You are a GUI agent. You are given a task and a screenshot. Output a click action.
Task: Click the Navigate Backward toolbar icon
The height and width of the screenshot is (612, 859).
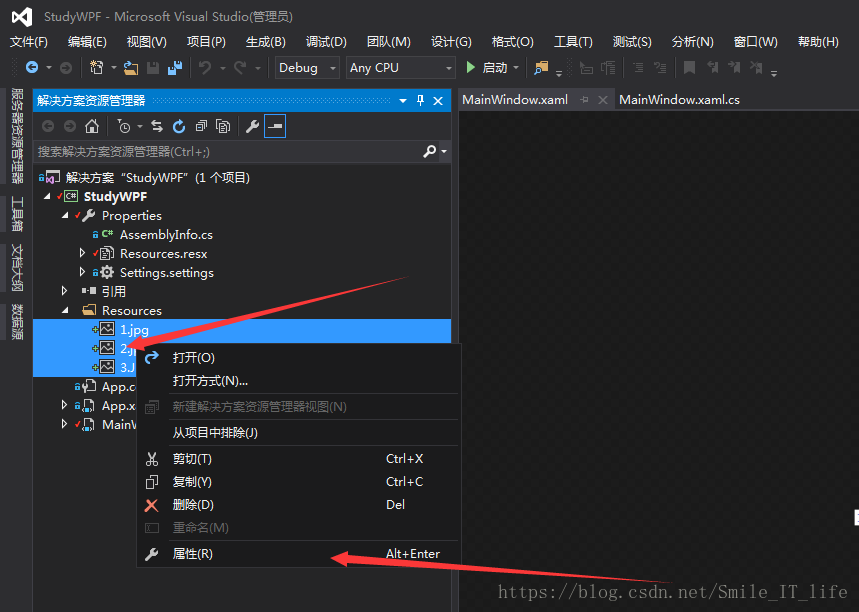tap(32, 67)
